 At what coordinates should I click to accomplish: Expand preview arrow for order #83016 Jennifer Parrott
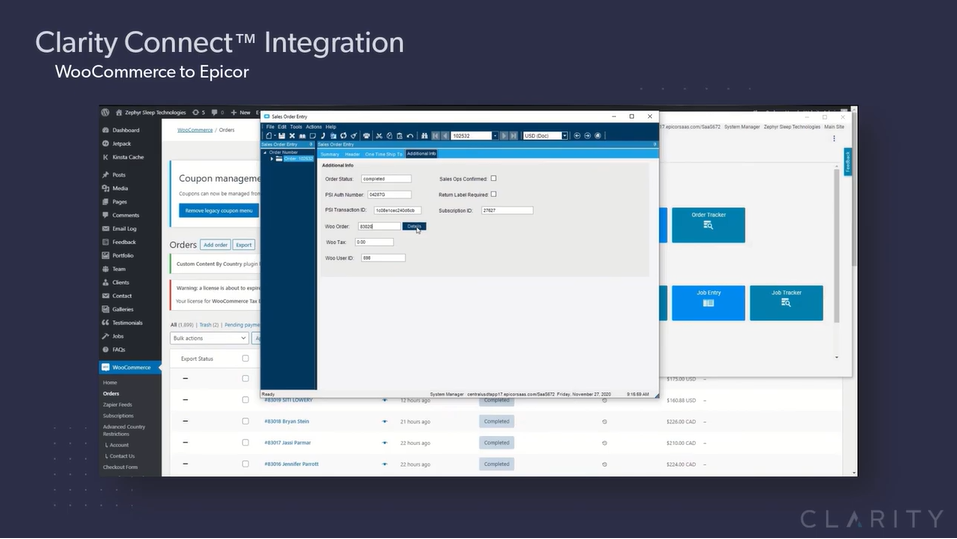[x=385, y=464]
